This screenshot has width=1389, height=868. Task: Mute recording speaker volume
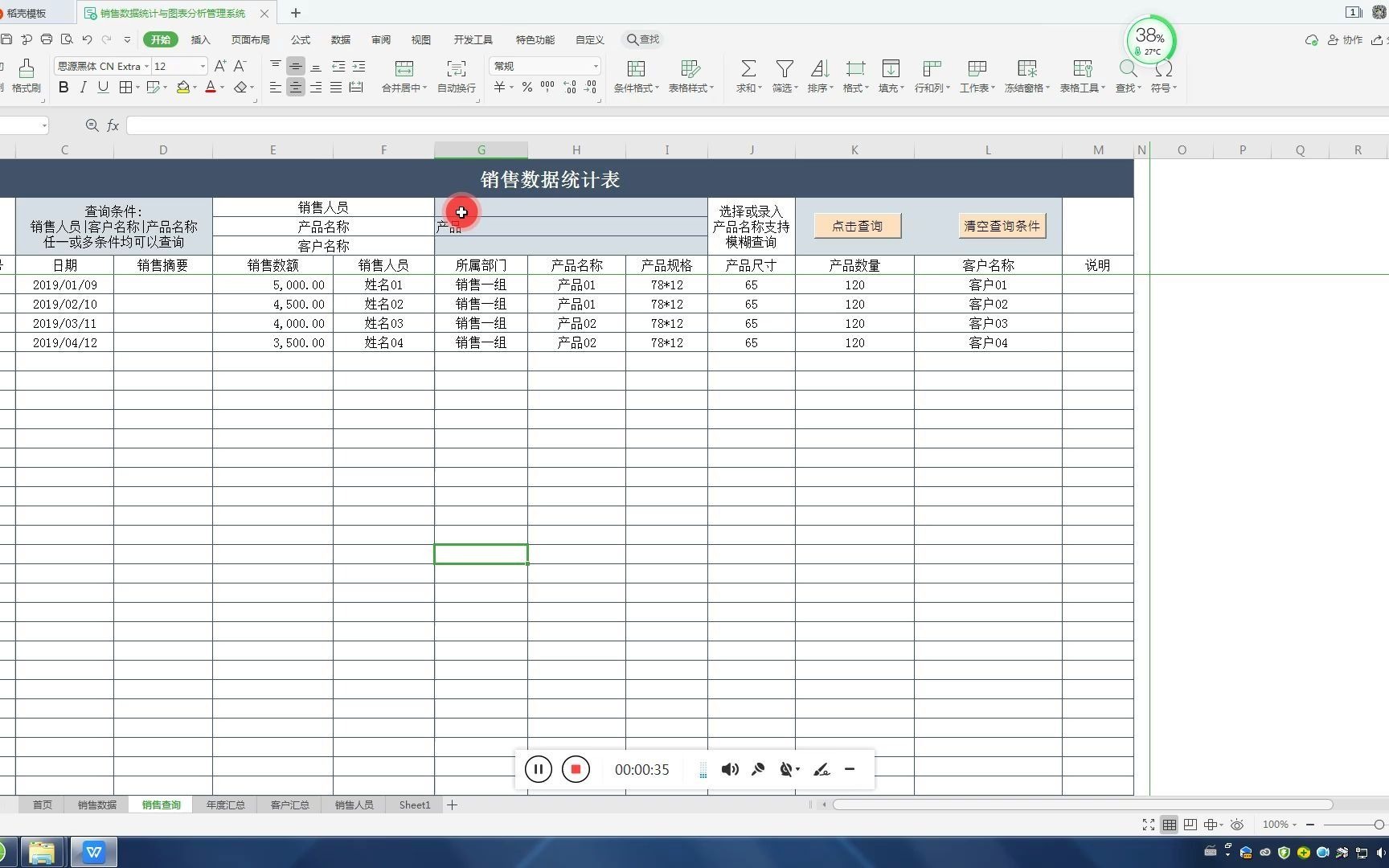(x=730, y=769)
